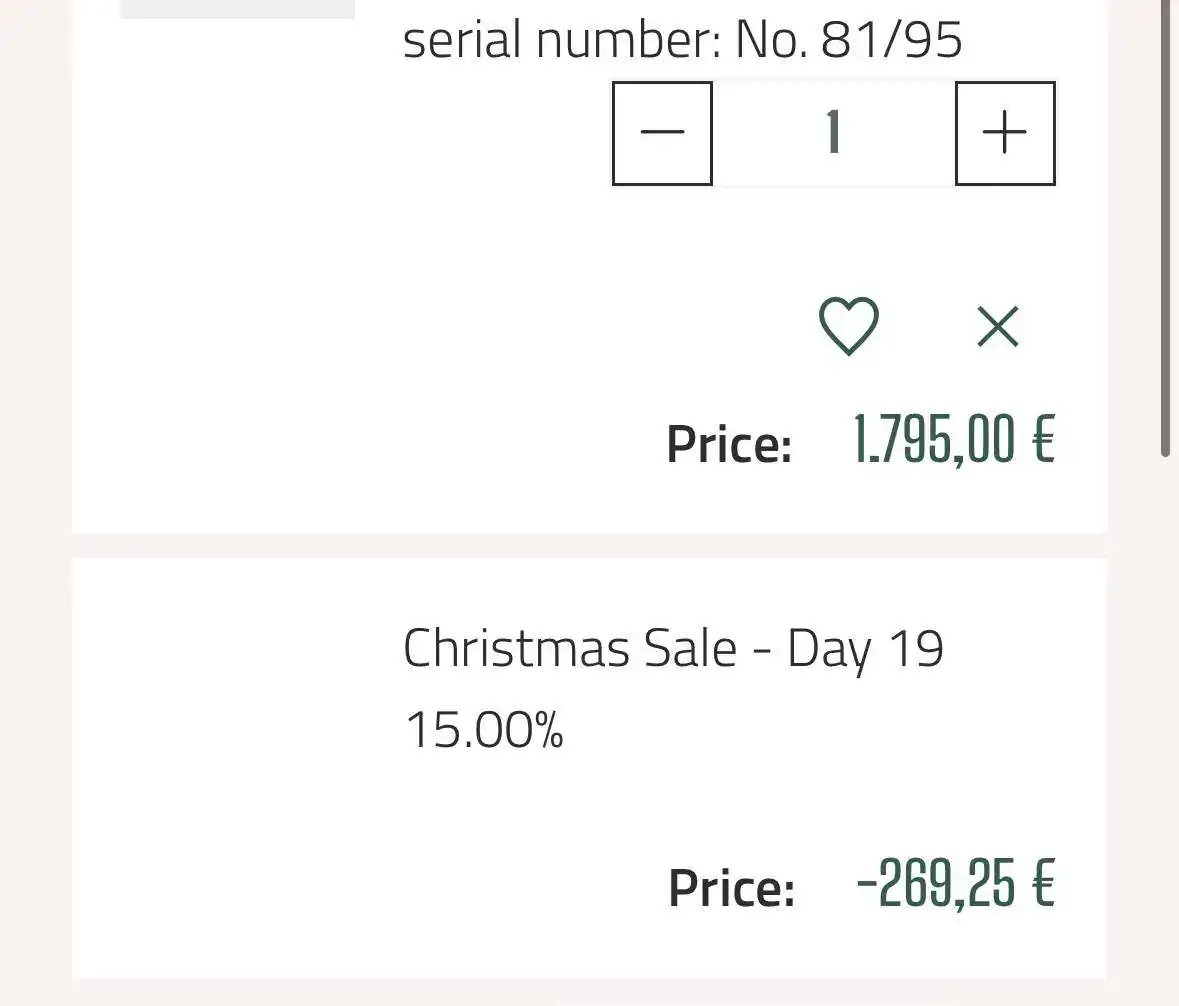
Task: Click the blank space under the quantity stepper
Action: click(x=834, y=233)
